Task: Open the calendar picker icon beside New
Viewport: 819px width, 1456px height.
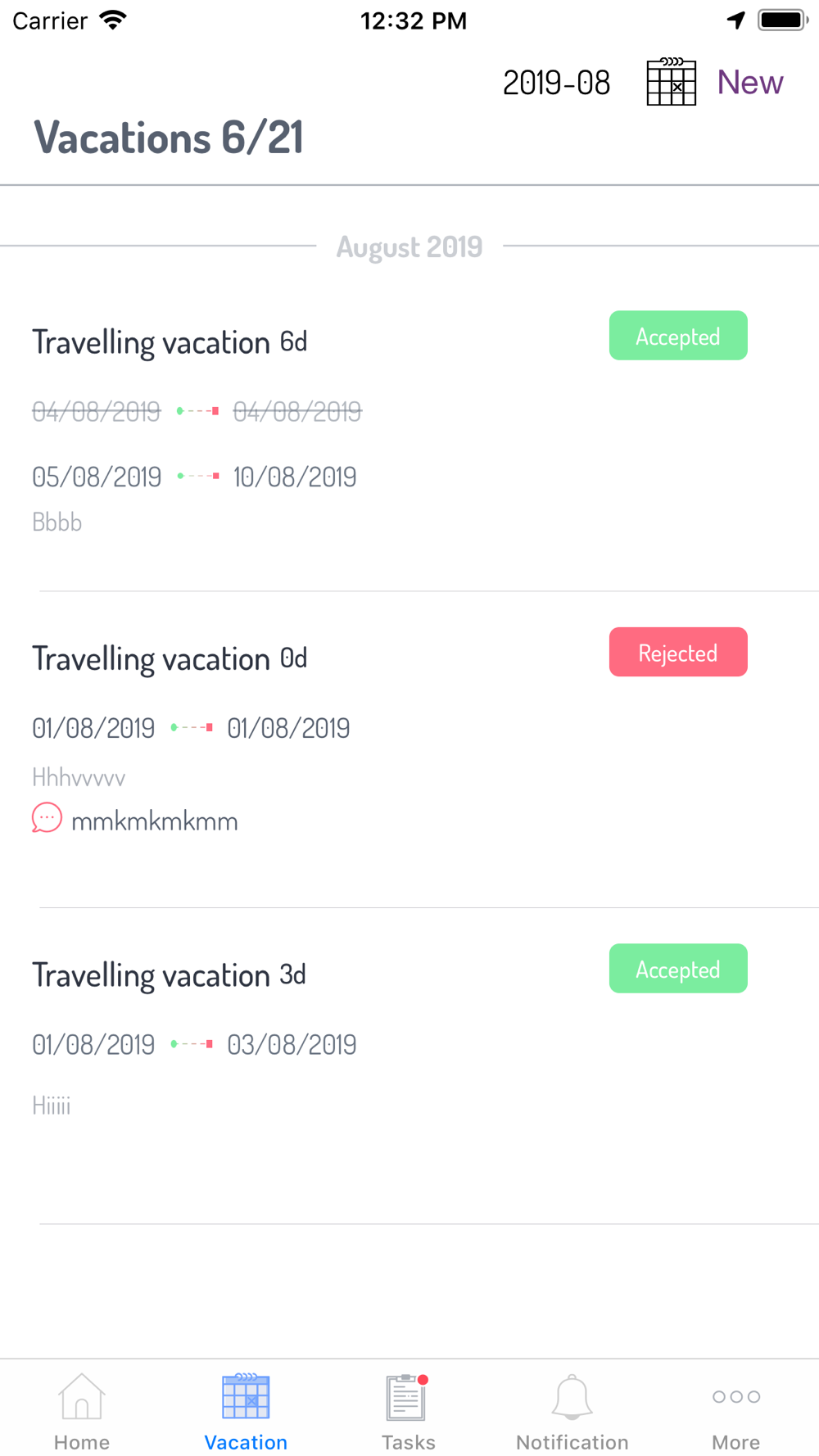Action: pyautogui.click(x=672, y=82)
